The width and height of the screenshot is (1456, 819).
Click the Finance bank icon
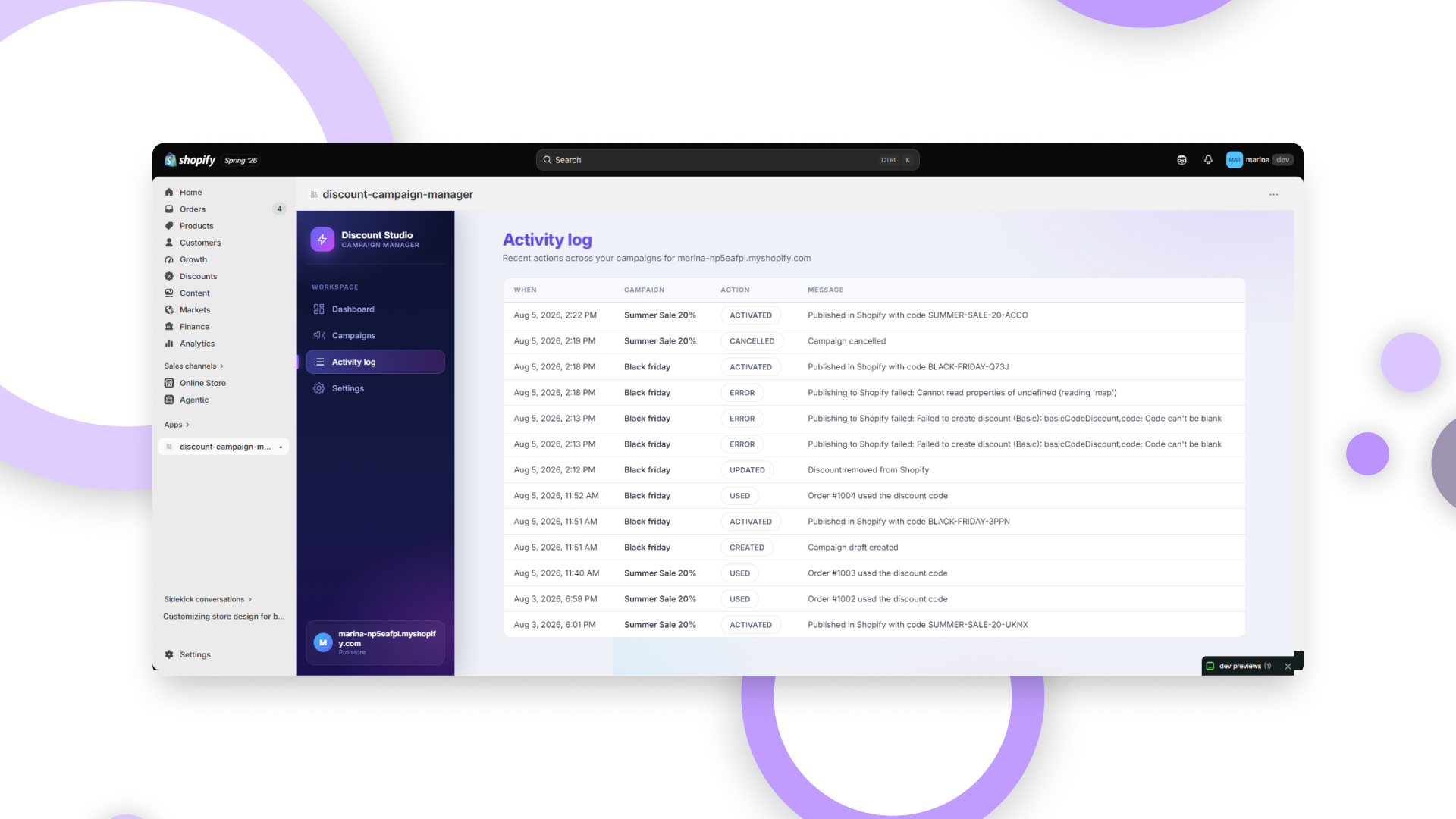[x=169, y=327]
